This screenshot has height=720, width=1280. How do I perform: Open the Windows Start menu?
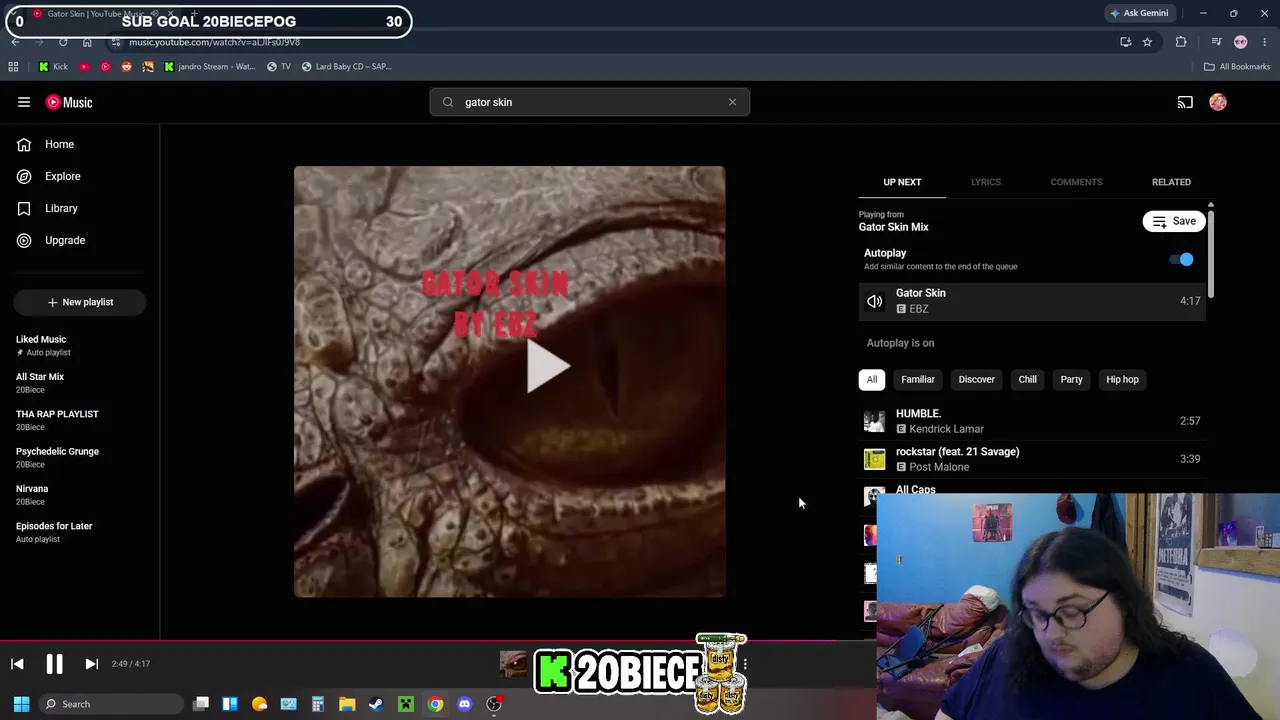pos(21,704)
